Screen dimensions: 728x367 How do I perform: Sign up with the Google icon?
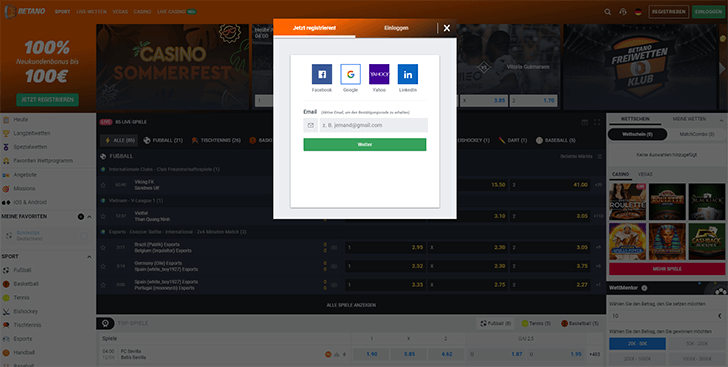(350, 74)
